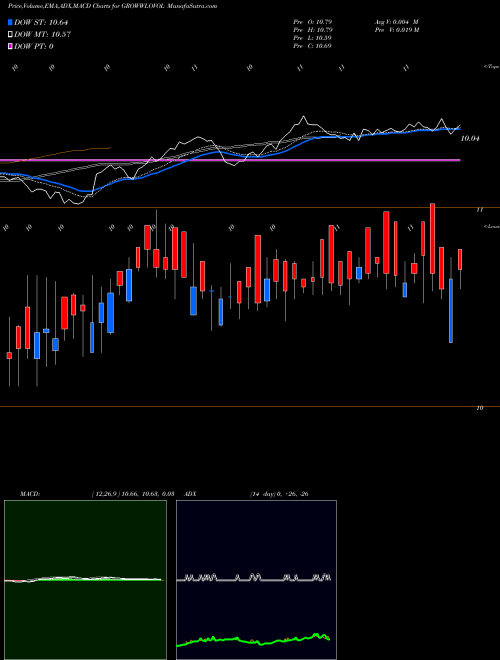Click the 'Avg V: 0.004 M' volume text
This screenshot has height=660, width=500.
[x=396, y=22]
